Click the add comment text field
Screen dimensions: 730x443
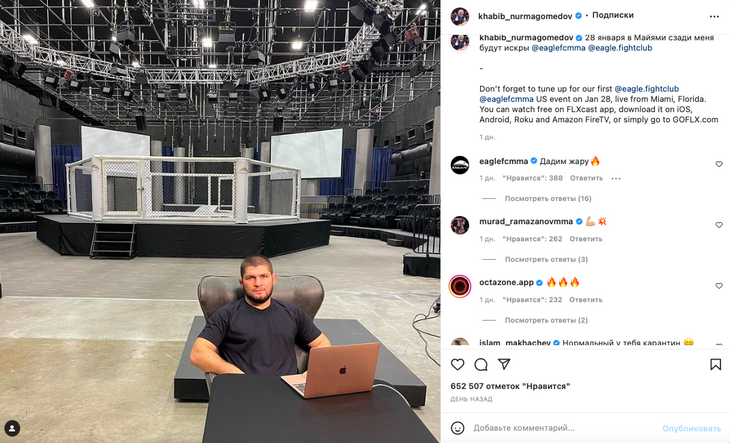coord(563,428)
